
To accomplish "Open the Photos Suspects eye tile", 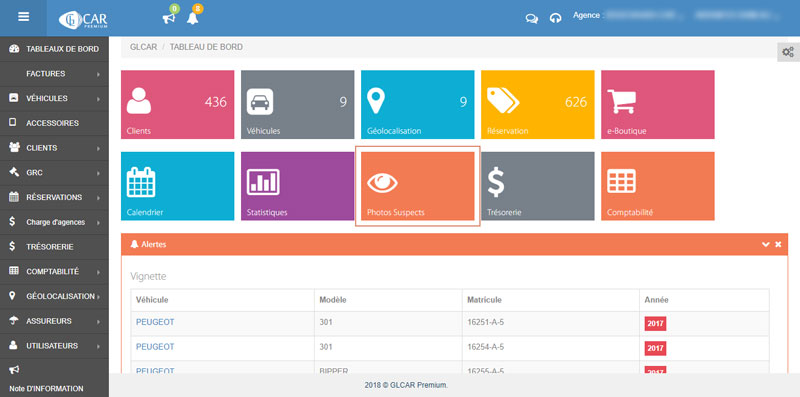I will tap(417, 186).
